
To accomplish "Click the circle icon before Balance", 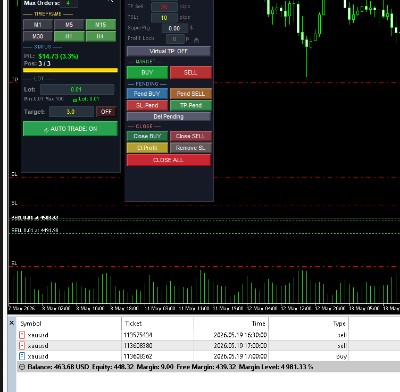I will (x=22, y=367).
